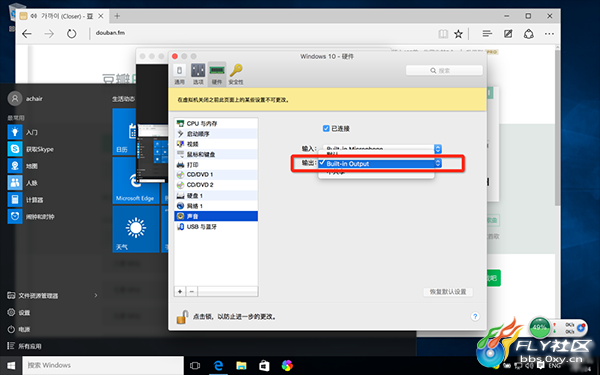Open the Edge Web Note pen icon

[508, 34]
